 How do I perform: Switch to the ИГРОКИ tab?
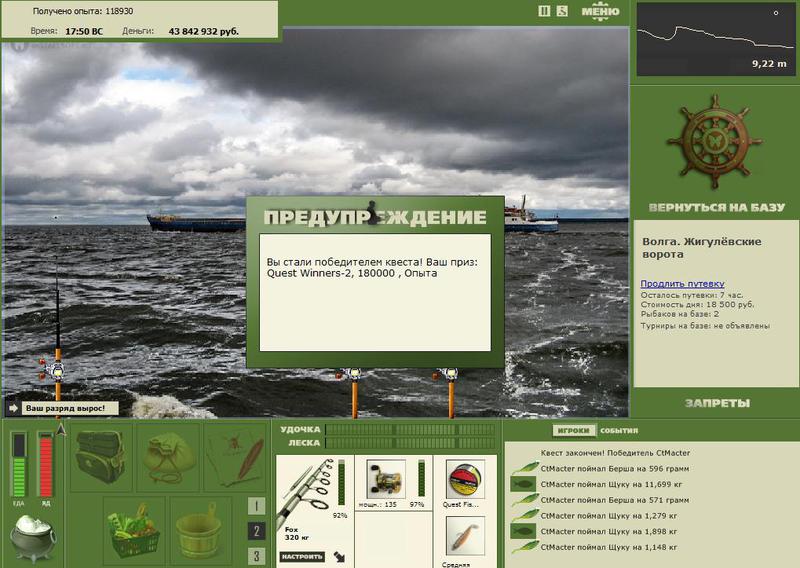(573, 431)
